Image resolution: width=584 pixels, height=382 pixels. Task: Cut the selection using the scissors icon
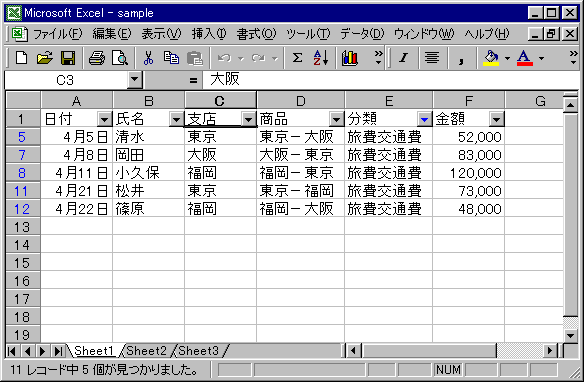pyautogui.click(x=148, y=58)
